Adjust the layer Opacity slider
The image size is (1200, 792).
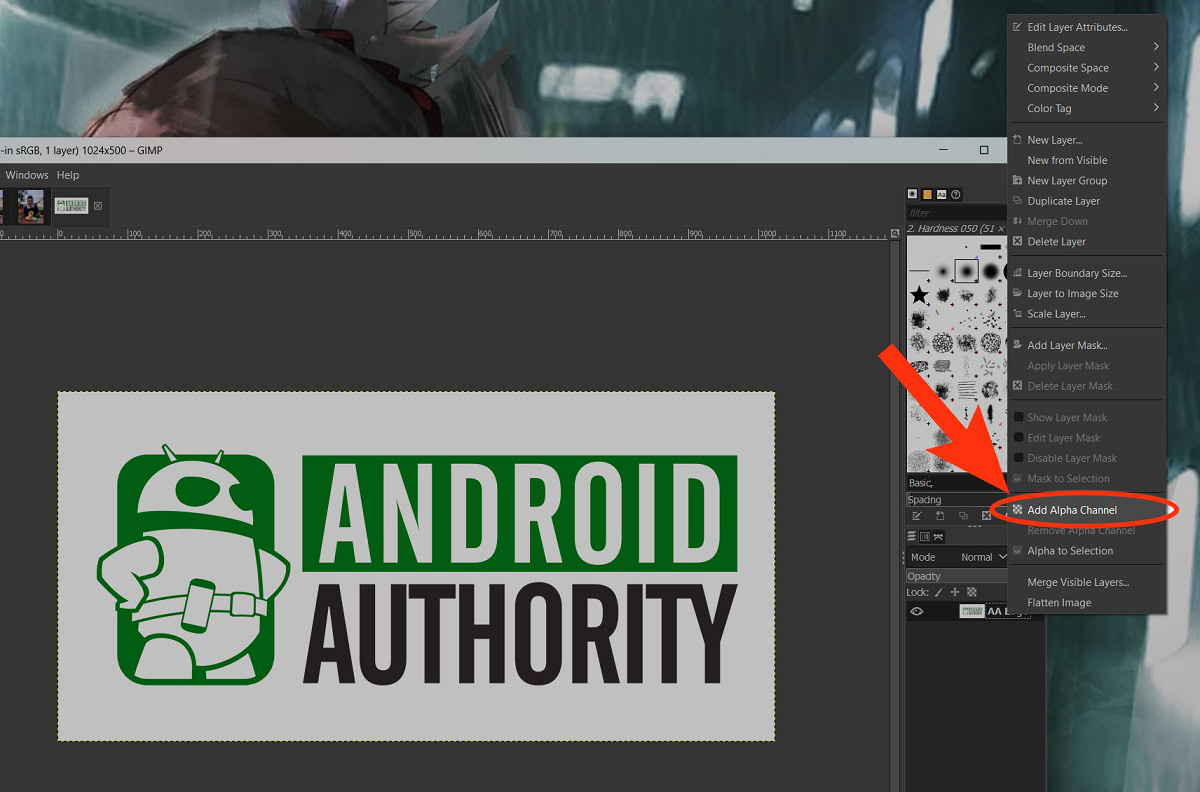click(x=955, y=576)
